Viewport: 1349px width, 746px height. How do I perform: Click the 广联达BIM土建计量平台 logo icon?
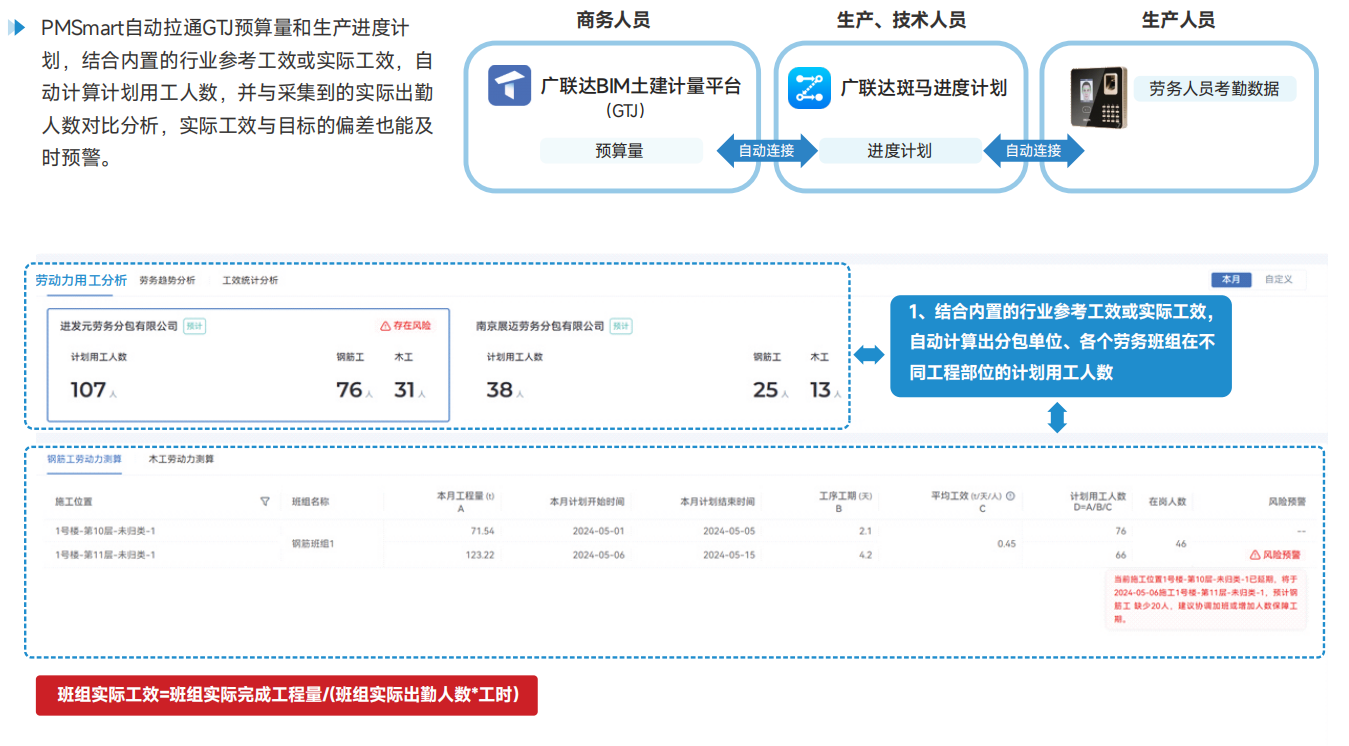tap(509, 86)
